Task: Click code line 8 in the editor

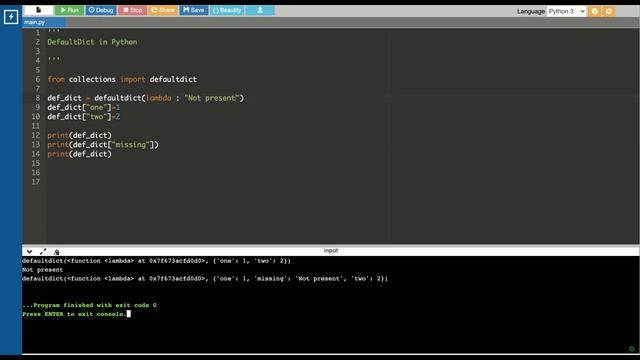Action: point(145,98)
